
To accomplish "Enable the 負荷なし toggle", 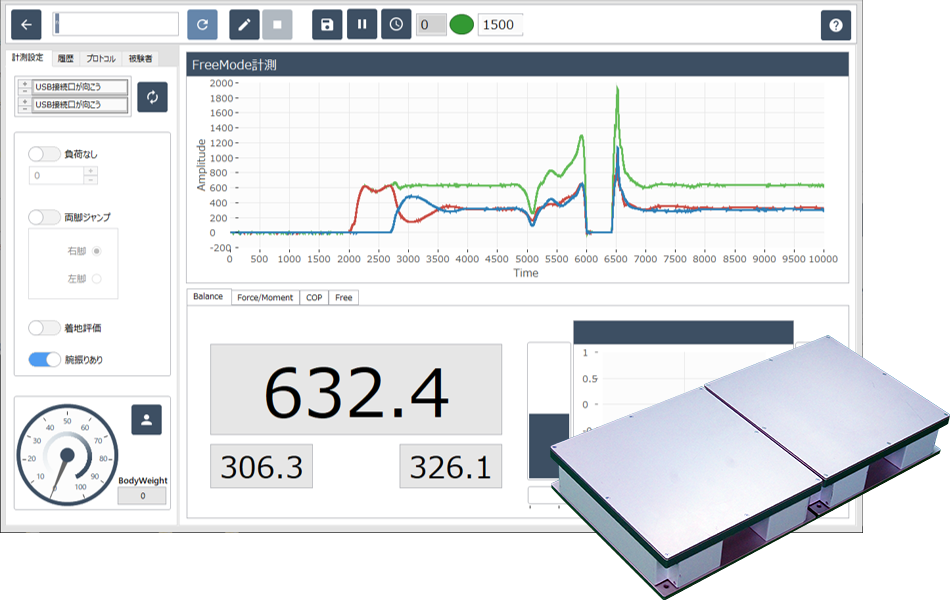I will tap(44, 154).
